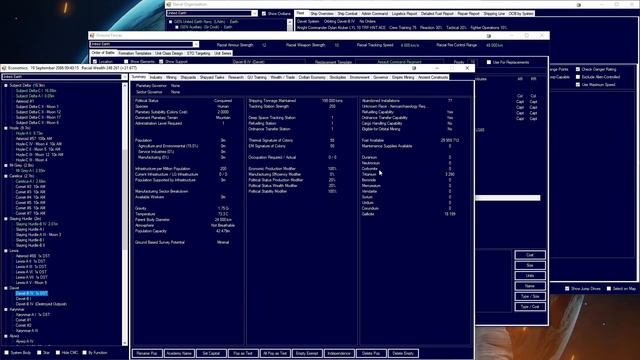Open the GU Training tab
640x360 pixels.
point(257,77)
